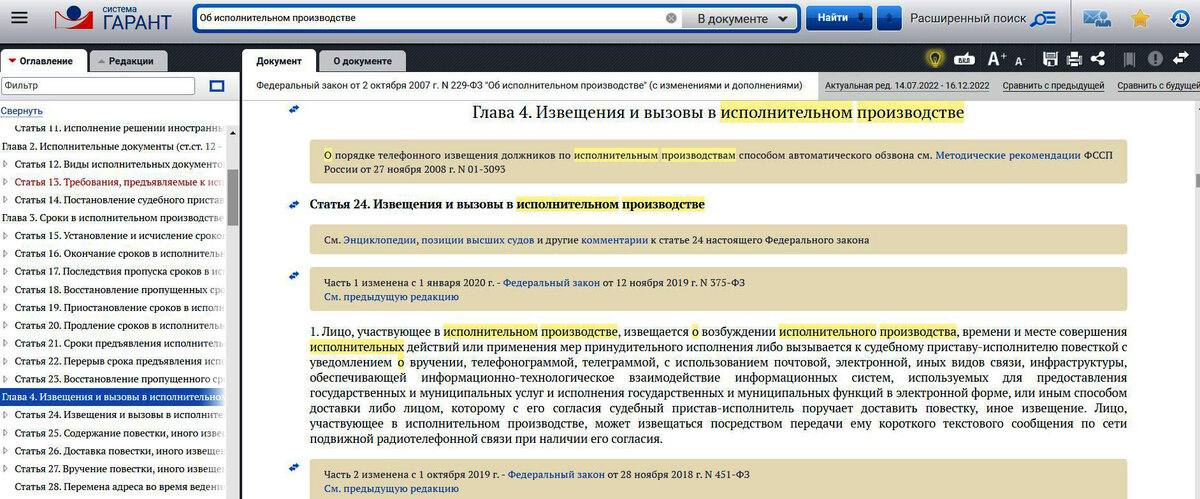Click the Найти search button

[x=839, y=18]
